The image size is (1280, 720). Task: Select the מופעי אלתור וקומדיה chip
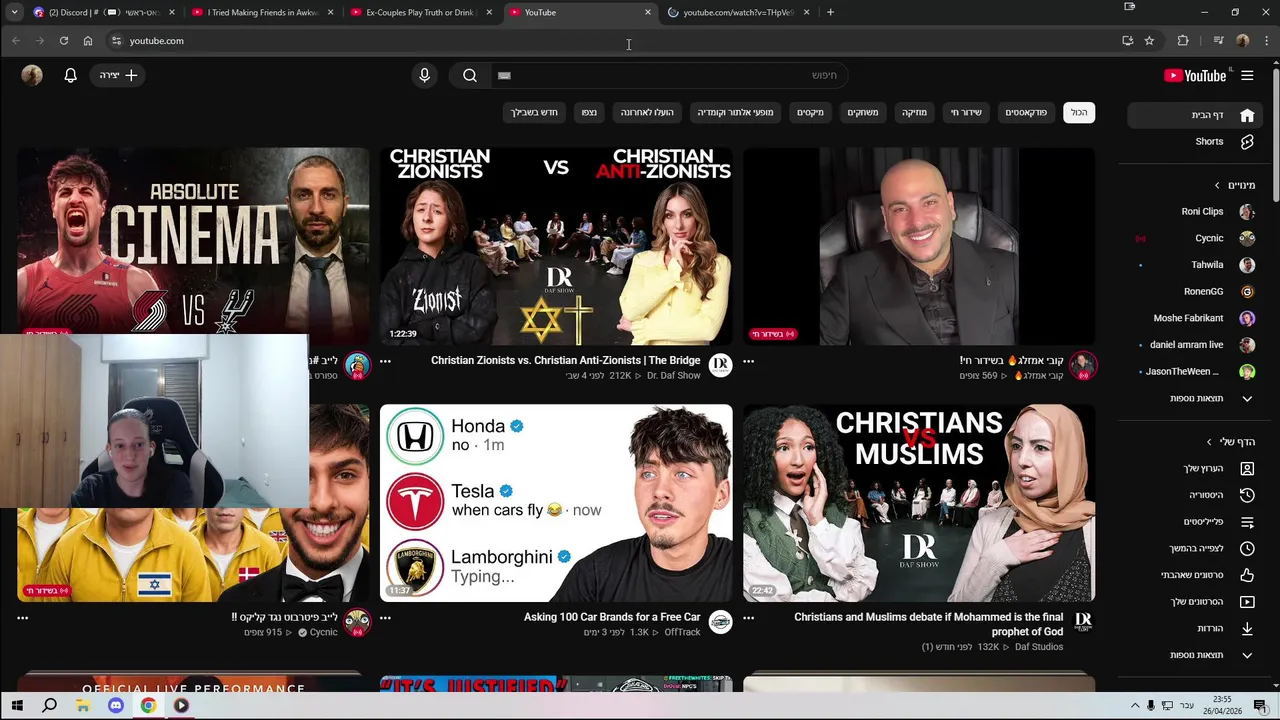click(735, 112)
